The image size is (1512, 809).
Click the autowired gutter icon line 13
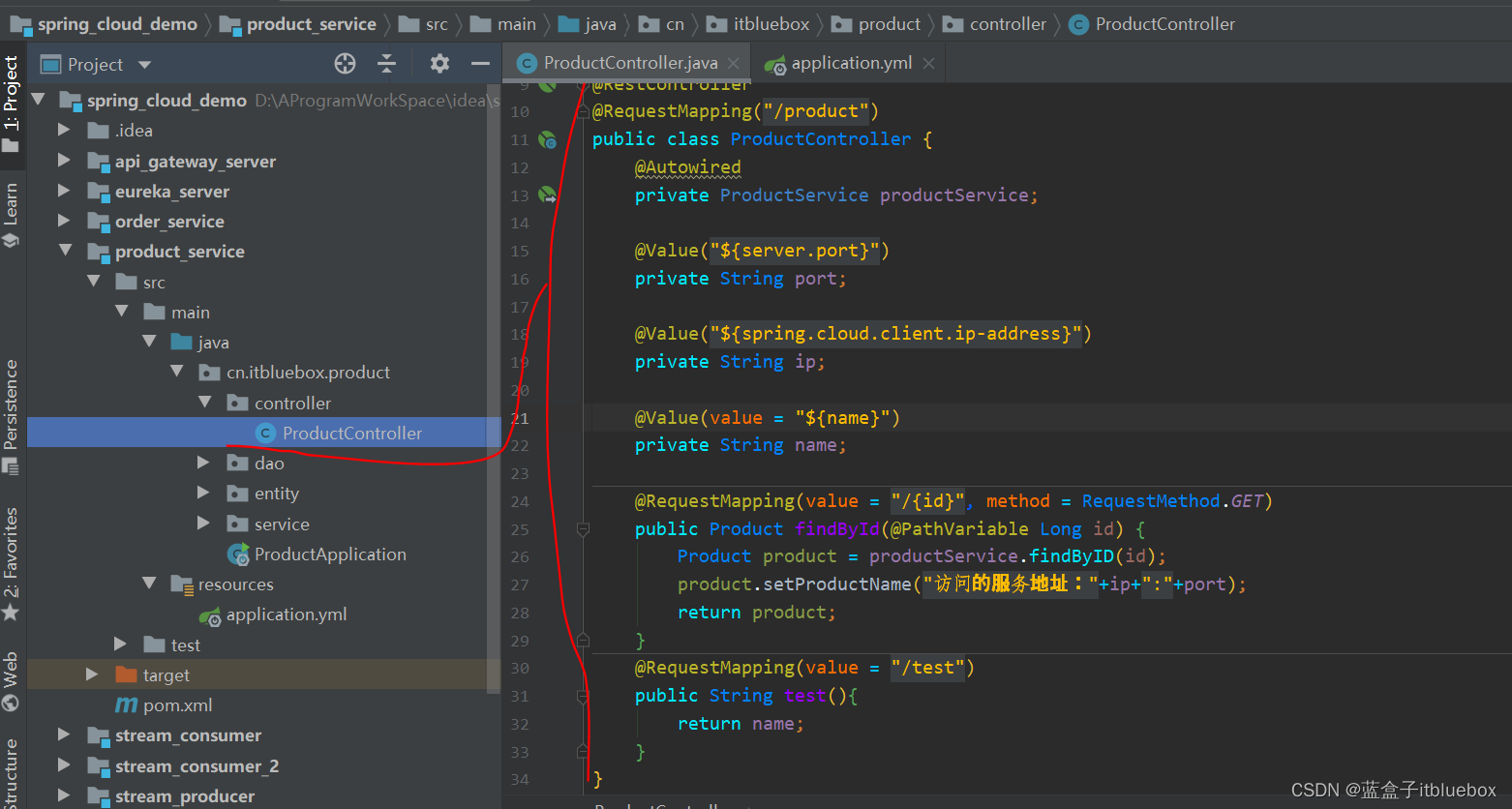pos(547,195)
